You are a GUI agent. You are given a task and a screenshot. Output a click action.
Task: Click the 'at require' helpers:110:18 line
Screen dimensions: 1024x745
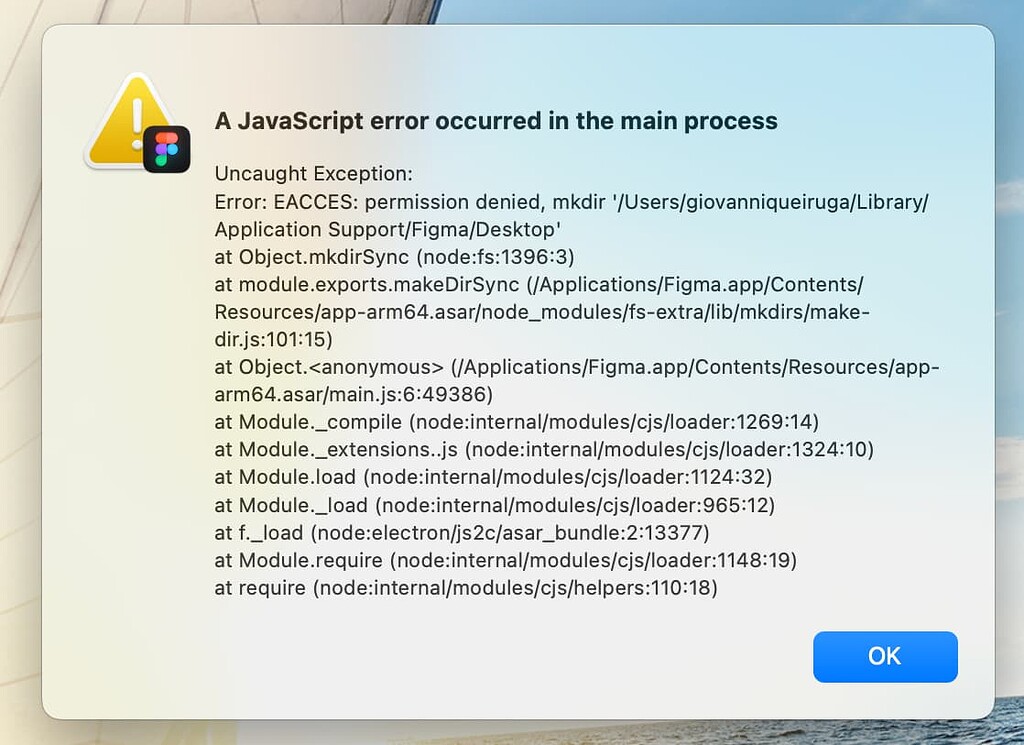click(466, 588)
